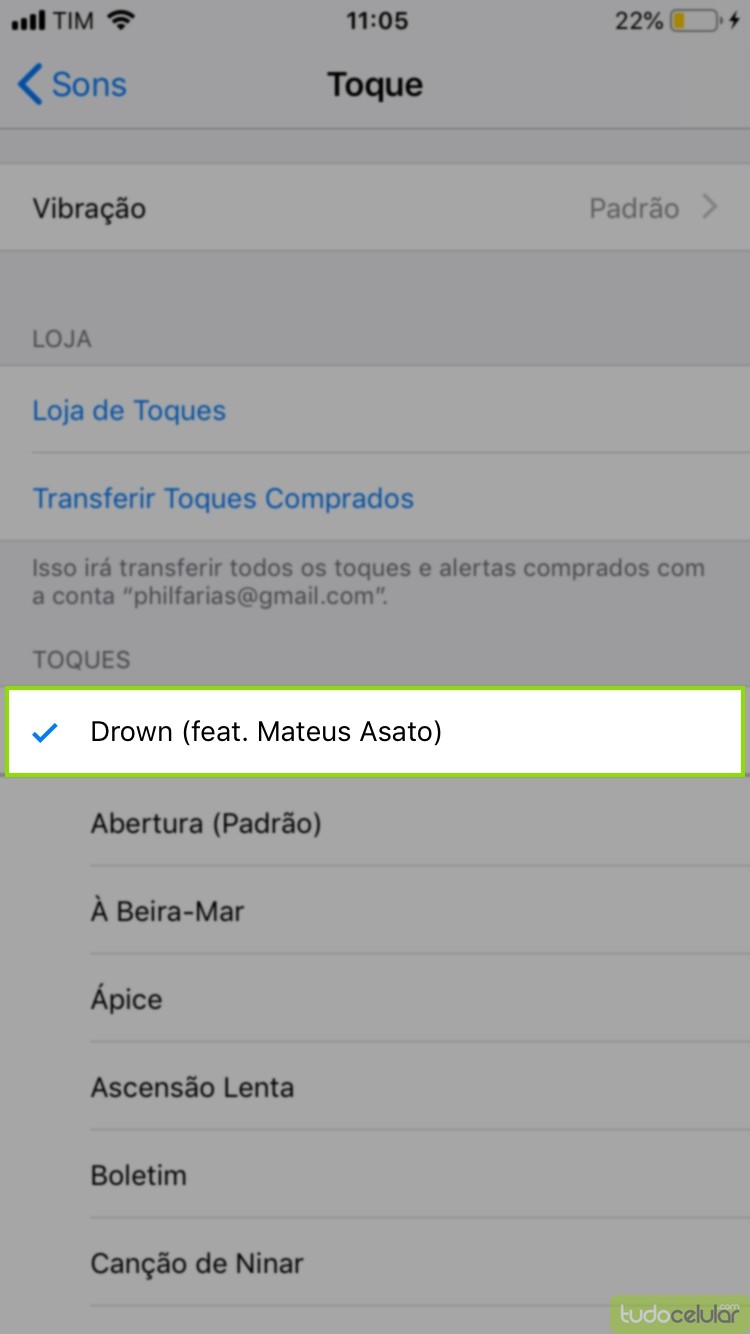Screen dimensions: 750x1334
Task: Tap Transferir Toques Comprados
Action: coord(223,498)
